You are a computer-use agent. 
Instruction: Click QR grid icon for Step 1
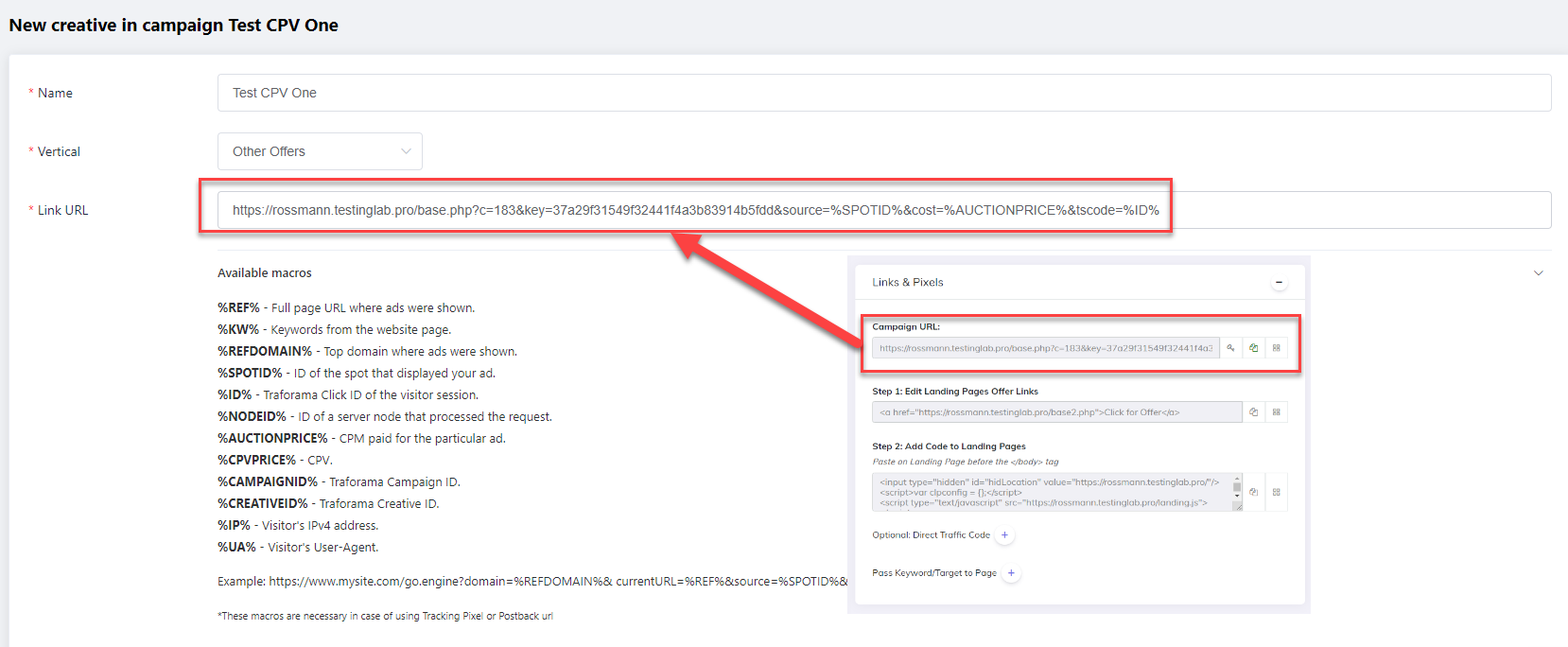pyautogui.click(x=1276, y=412)
